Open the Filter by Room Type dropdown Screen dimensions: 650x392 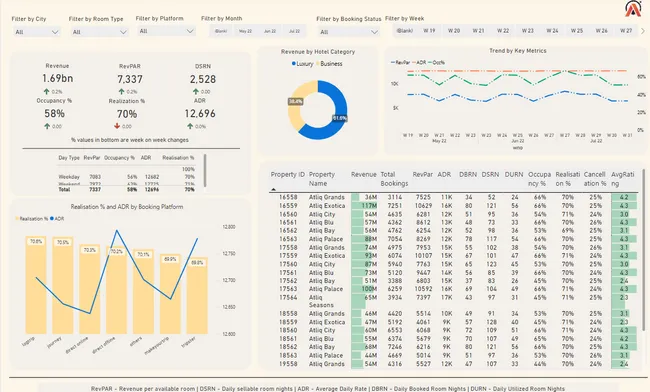click(99, 32)
